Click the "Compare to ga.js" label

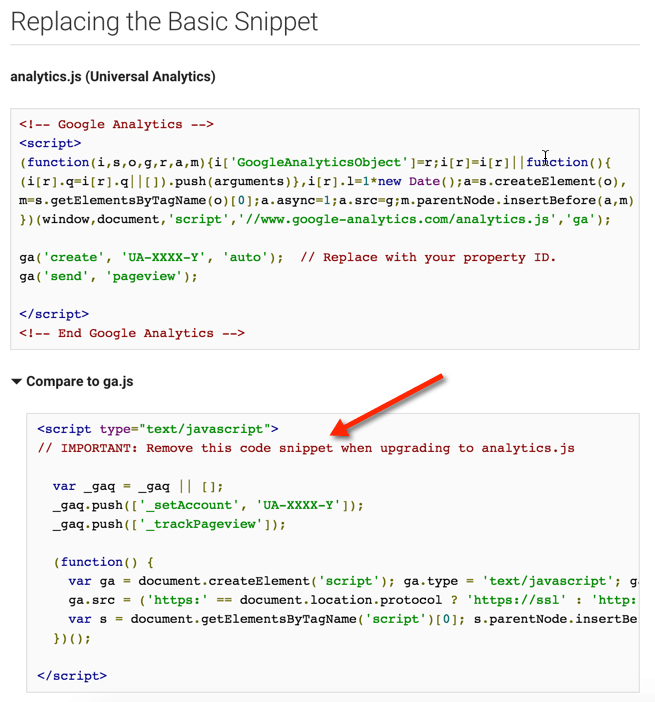tap(79, 381)
